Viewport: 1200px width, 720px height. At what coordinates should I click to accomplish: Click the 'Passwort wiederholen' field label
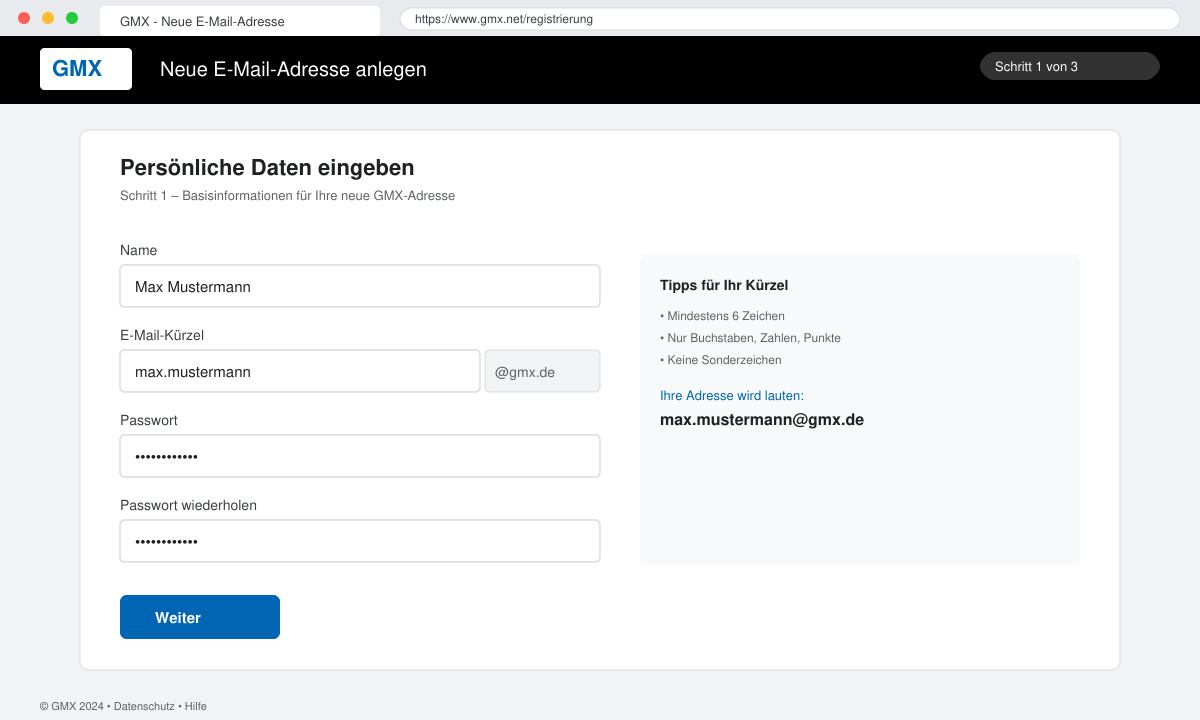[x=188, y=505]
